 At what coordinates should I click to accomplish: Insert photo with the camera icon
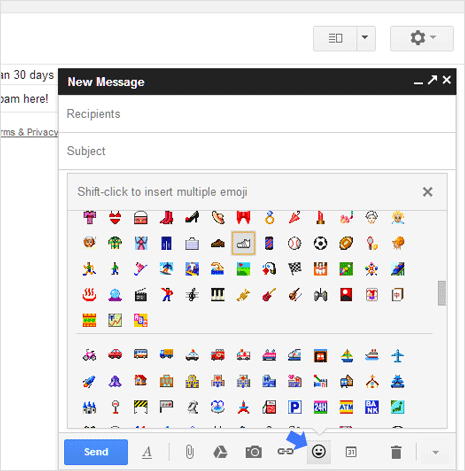pyautogui.click(x=254, y=452)
